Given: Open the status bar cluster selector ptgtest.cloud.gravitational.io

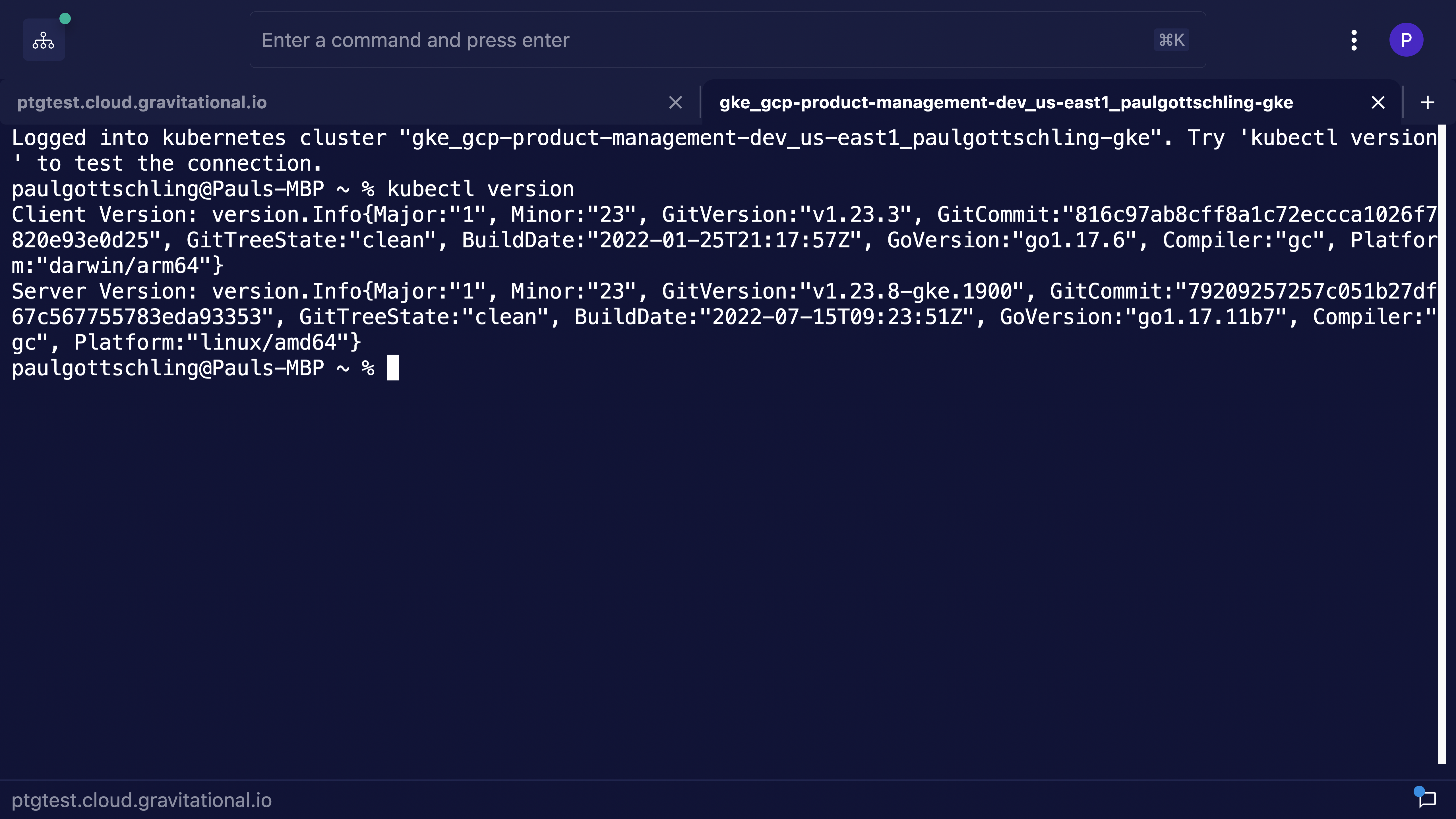Looking at the screenshot, I should [141, 800].
